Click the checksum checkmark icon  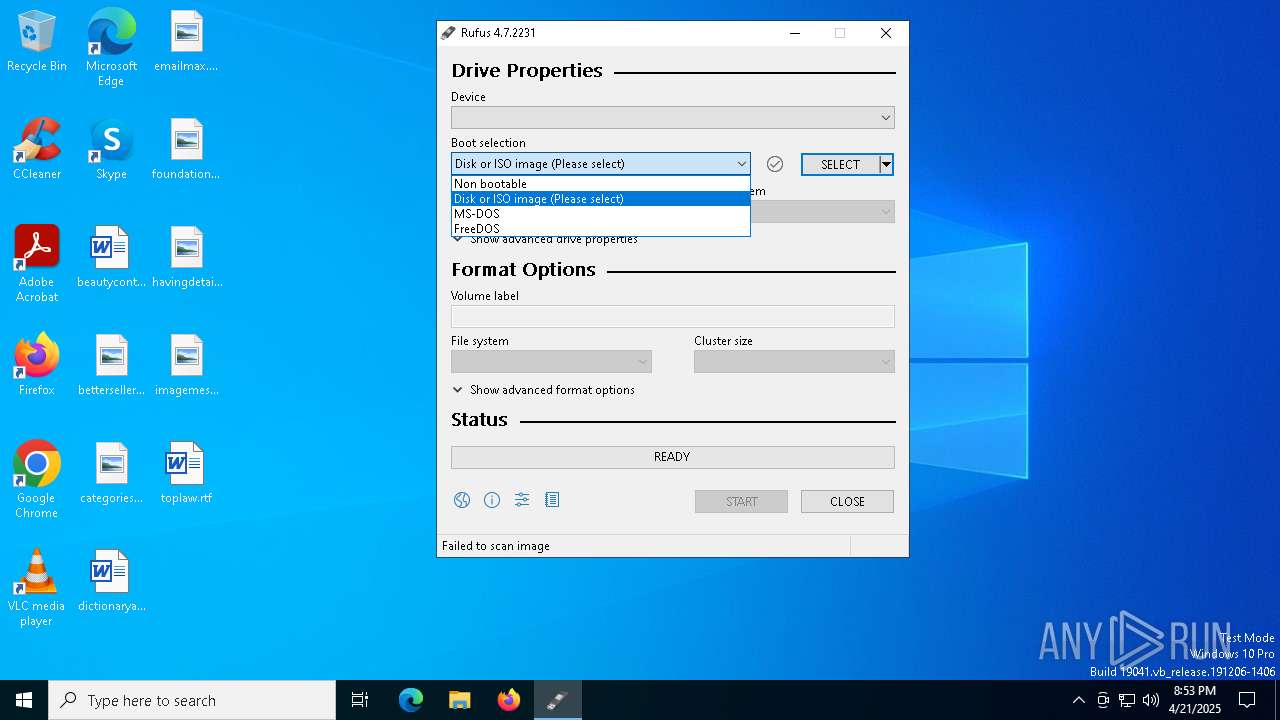point(775,164)
